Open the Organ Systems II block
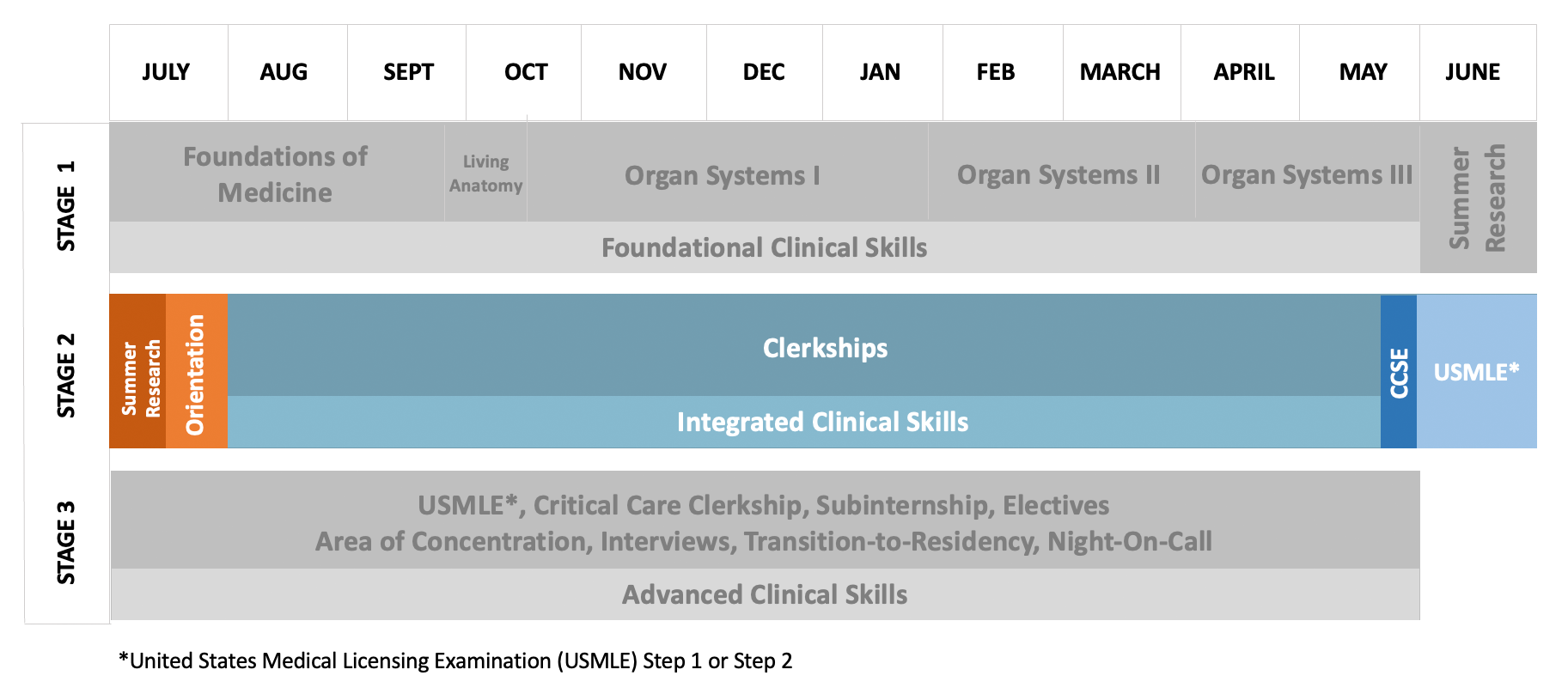Image resolution: width=1568 pixels, height=694 pixels. click(1059, 174)
